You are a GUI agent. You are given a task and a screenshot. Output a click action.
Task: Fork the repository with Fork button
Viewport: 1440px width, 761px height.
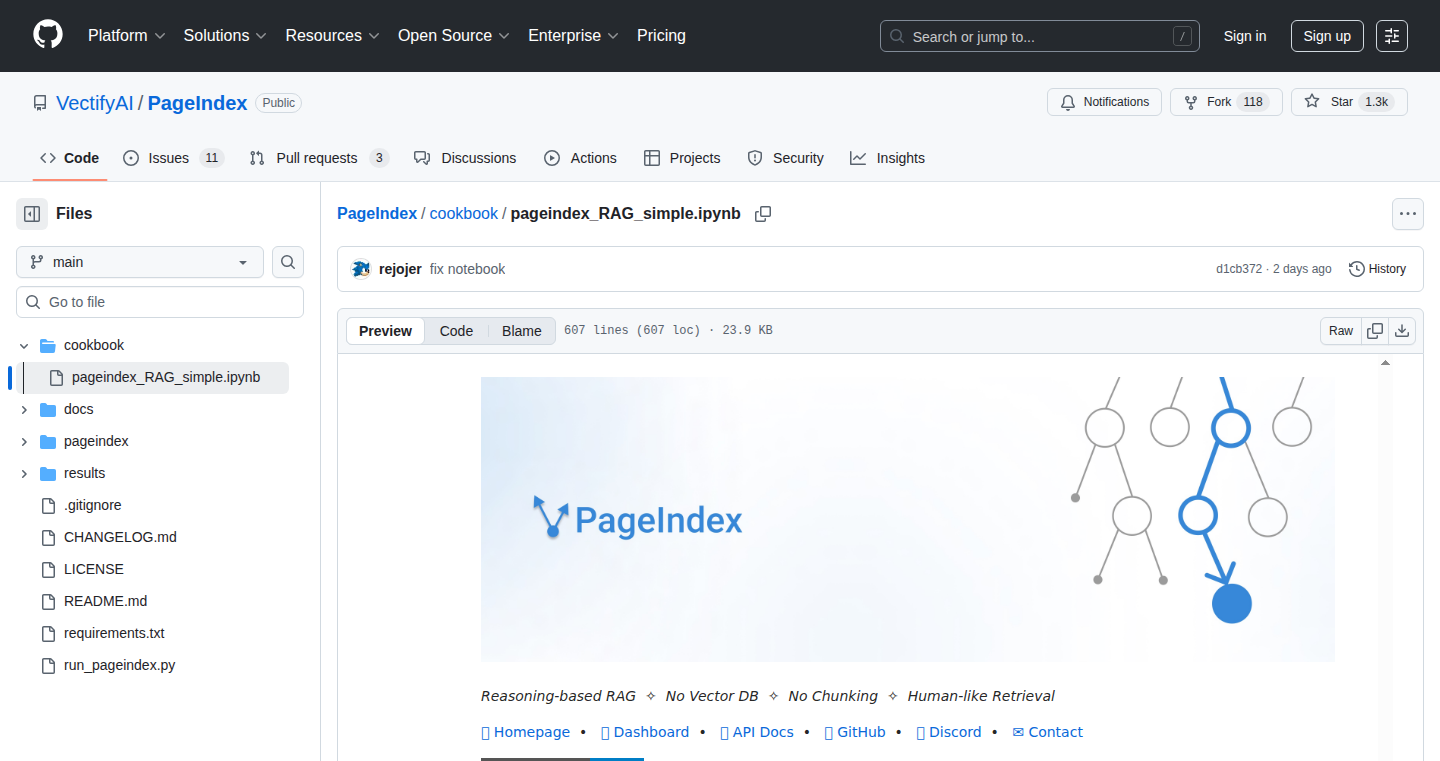click(x=1226, y=102)
